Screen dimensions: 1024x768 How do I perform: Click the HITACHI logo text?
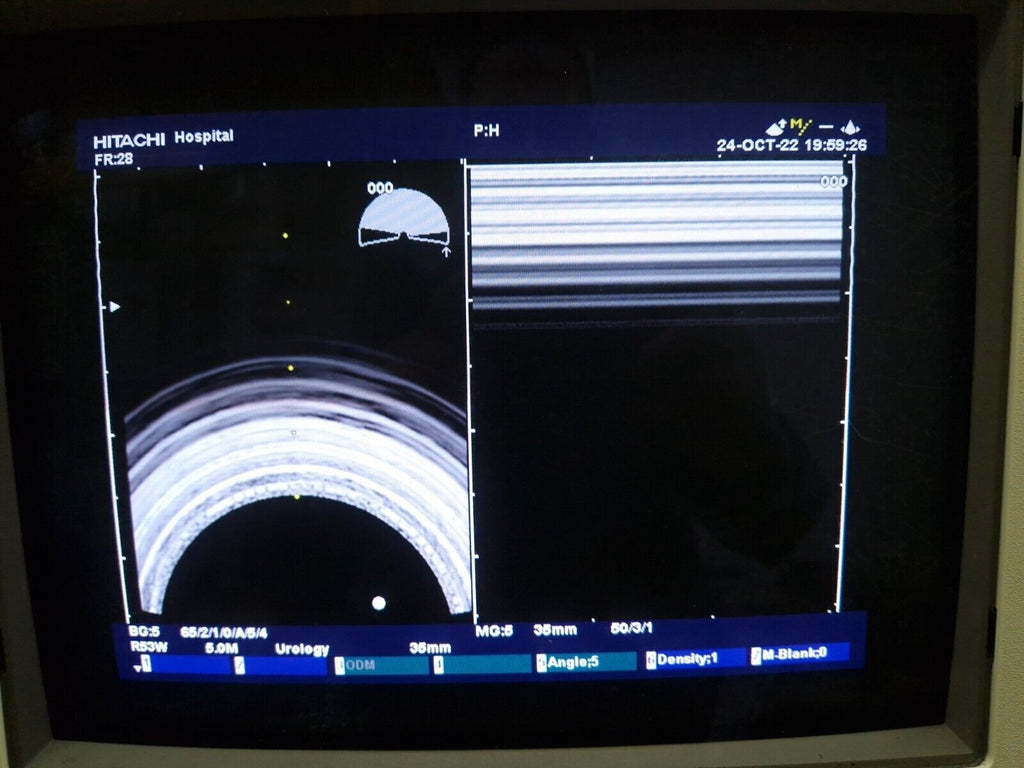point(129,141)
